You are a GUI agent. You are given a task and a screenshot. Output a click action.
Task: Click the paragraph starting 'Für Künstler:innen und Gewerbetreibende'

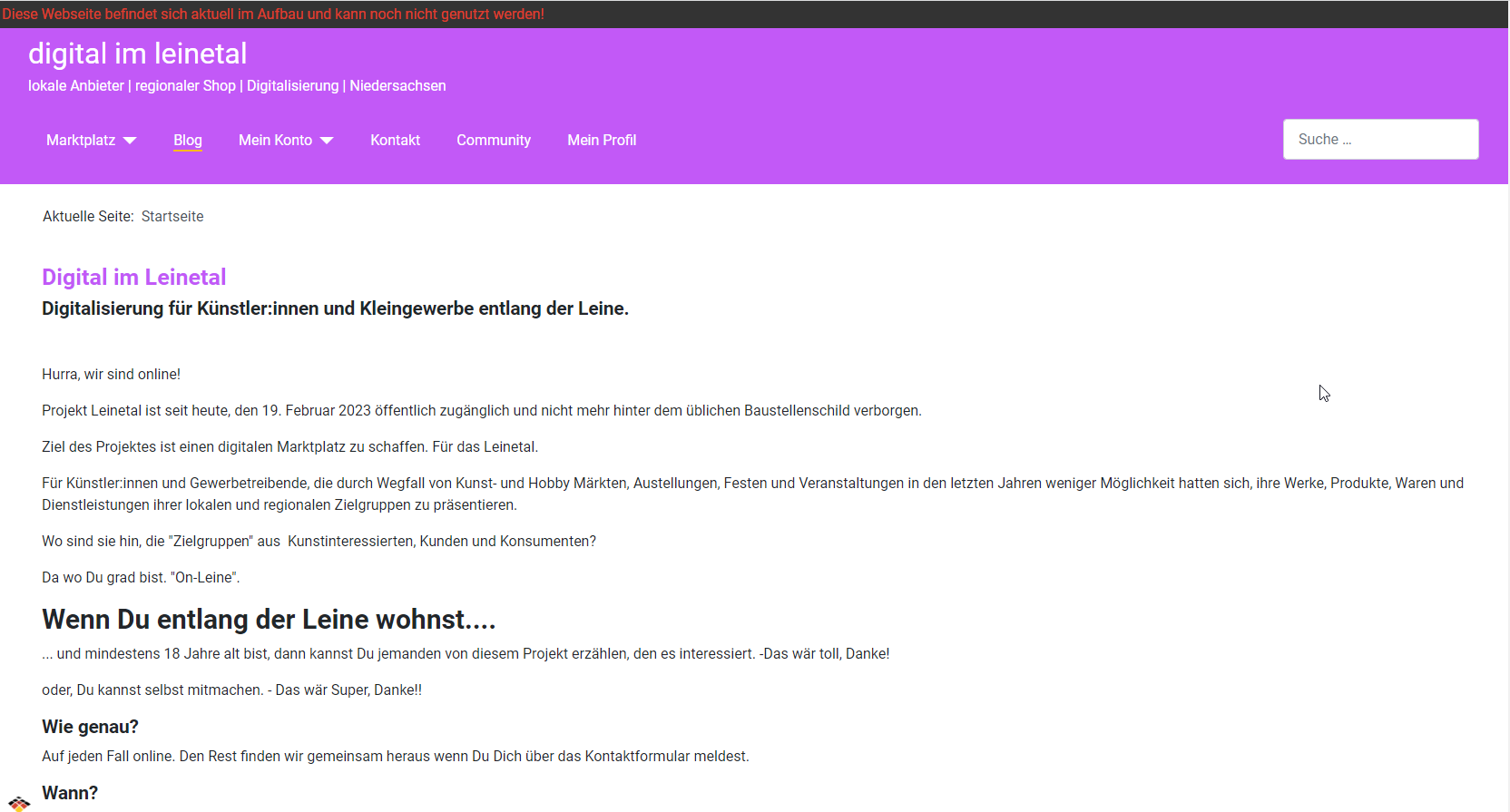coord(752,494)
